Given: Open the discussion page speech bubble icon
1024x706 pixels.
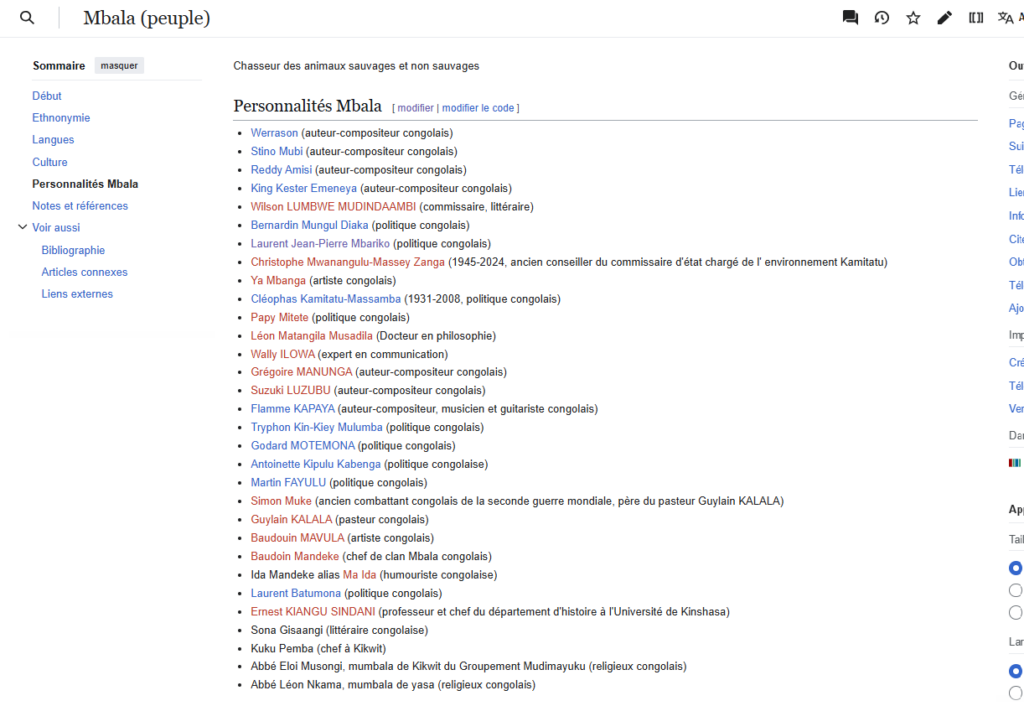Looking at the screenshot, I should coord(850,18).
